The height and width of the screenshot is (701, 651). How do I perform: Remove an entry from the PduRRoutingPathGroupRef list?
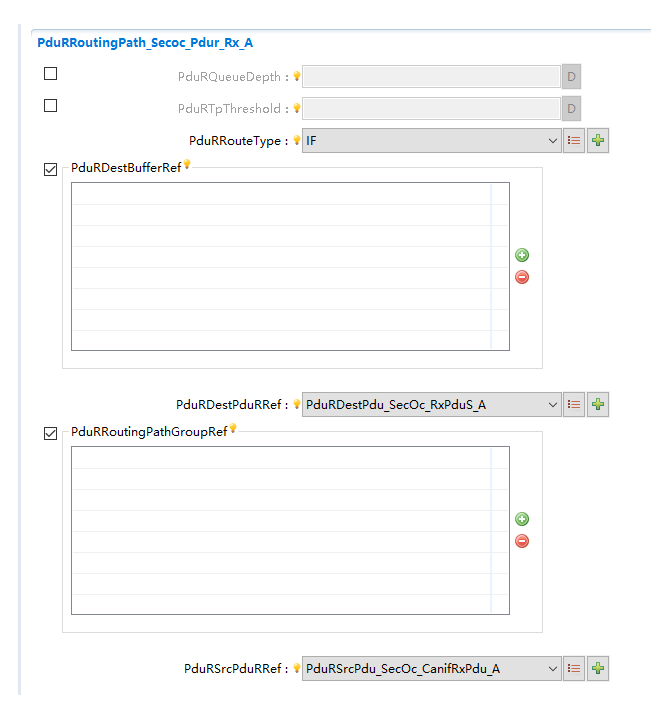(x=521, y=541)
